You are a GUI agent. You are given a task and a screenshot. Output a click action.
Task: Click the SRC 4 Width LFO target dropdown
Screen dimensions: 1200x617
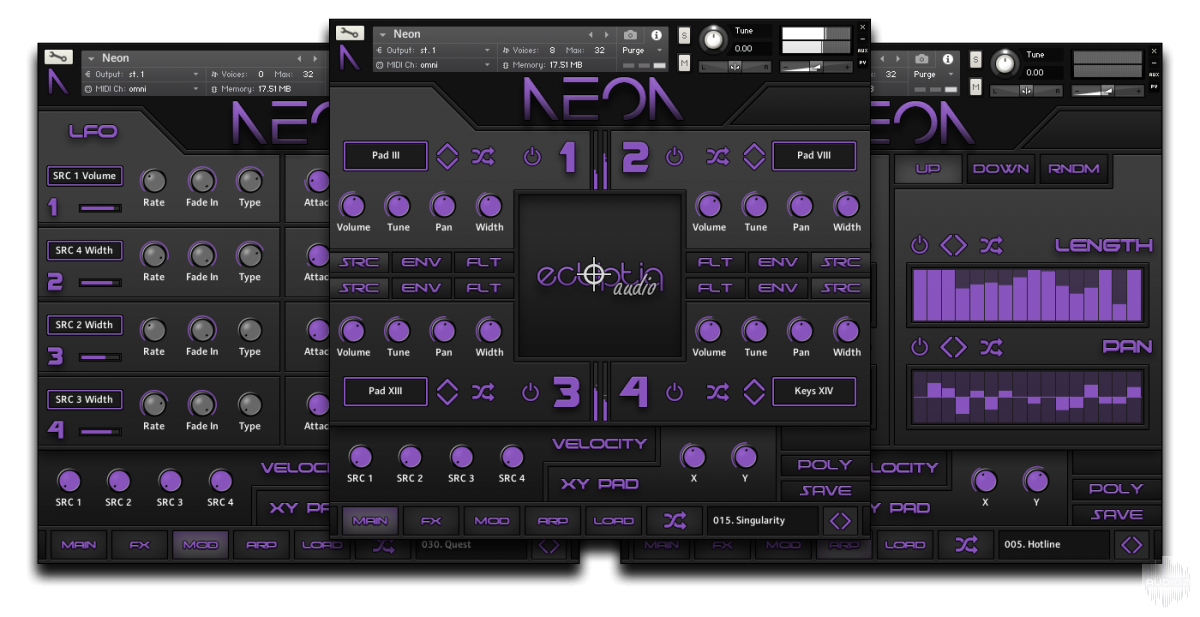click(85, 250)
